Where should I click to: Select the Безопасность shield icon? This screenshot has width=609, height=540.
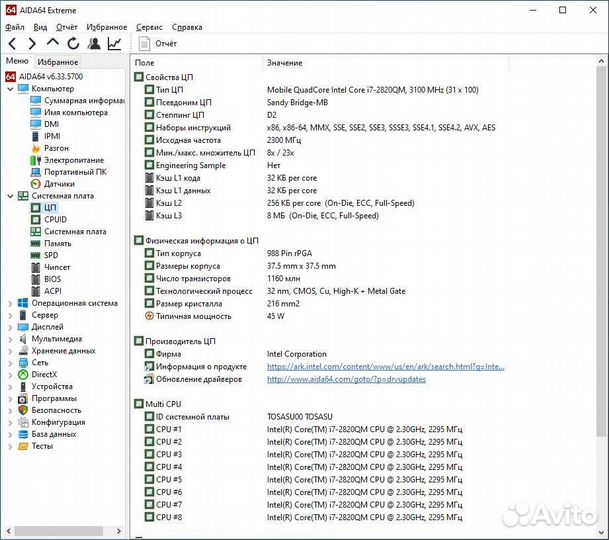click(23, 411)
